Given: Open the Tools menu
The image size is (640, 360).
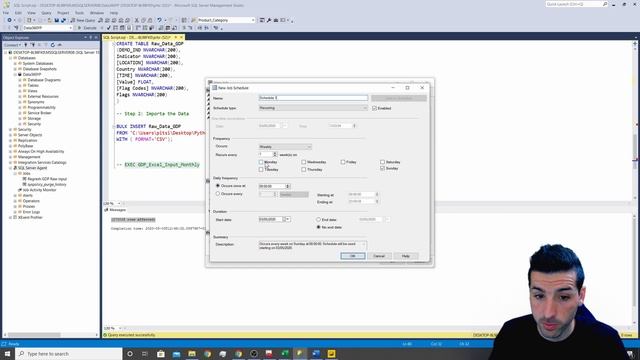Looking at the screenshot, I should pyautogui.click(x=79, y=13).
